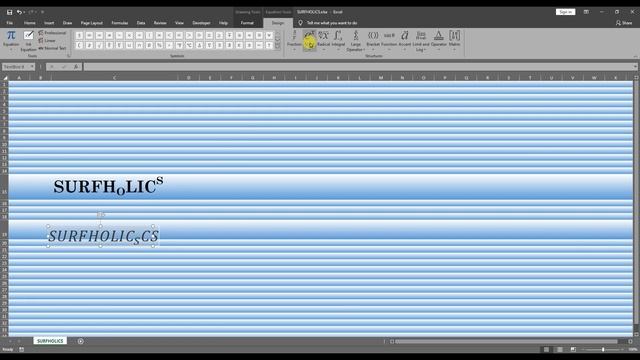This screenshot has height=360, width=640.
Task: Click the Share button label
Action: (627, 23)
